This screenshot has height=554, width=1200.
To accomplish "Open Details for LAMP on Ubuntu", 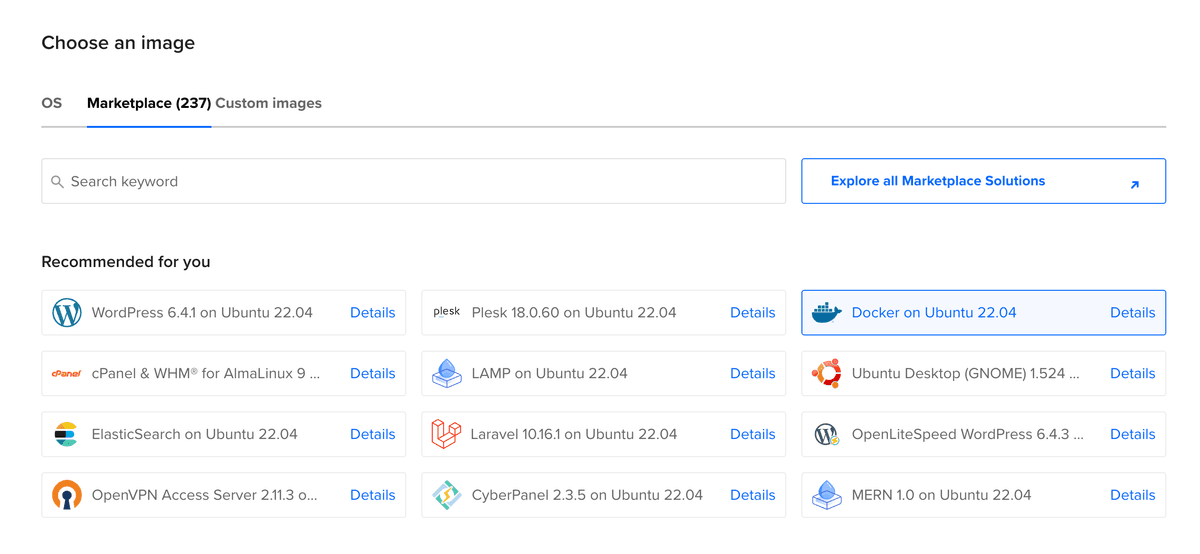I will pos(752,373).
